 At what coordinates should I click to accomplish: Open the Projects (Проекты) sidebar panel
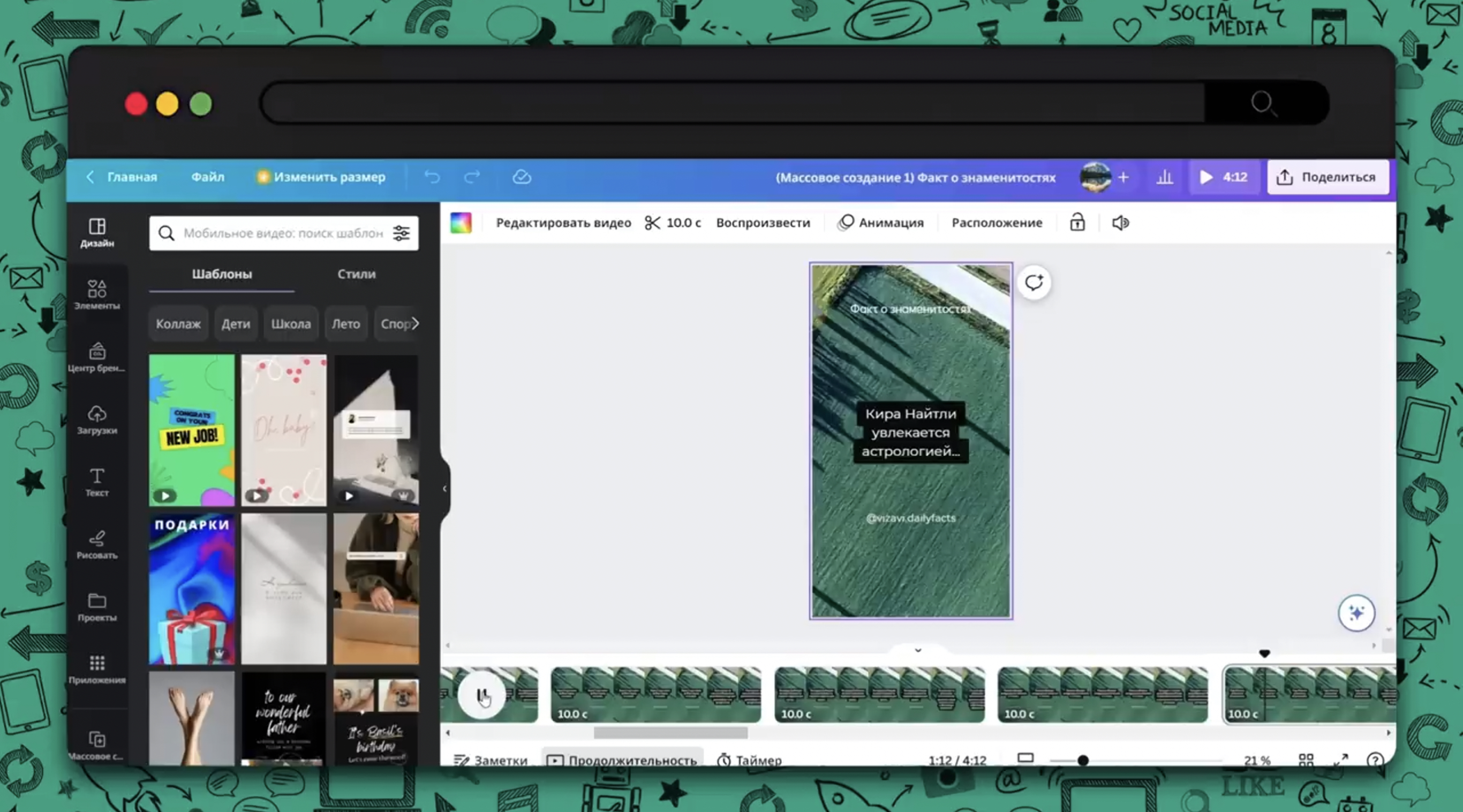click(x=97, y=607)
